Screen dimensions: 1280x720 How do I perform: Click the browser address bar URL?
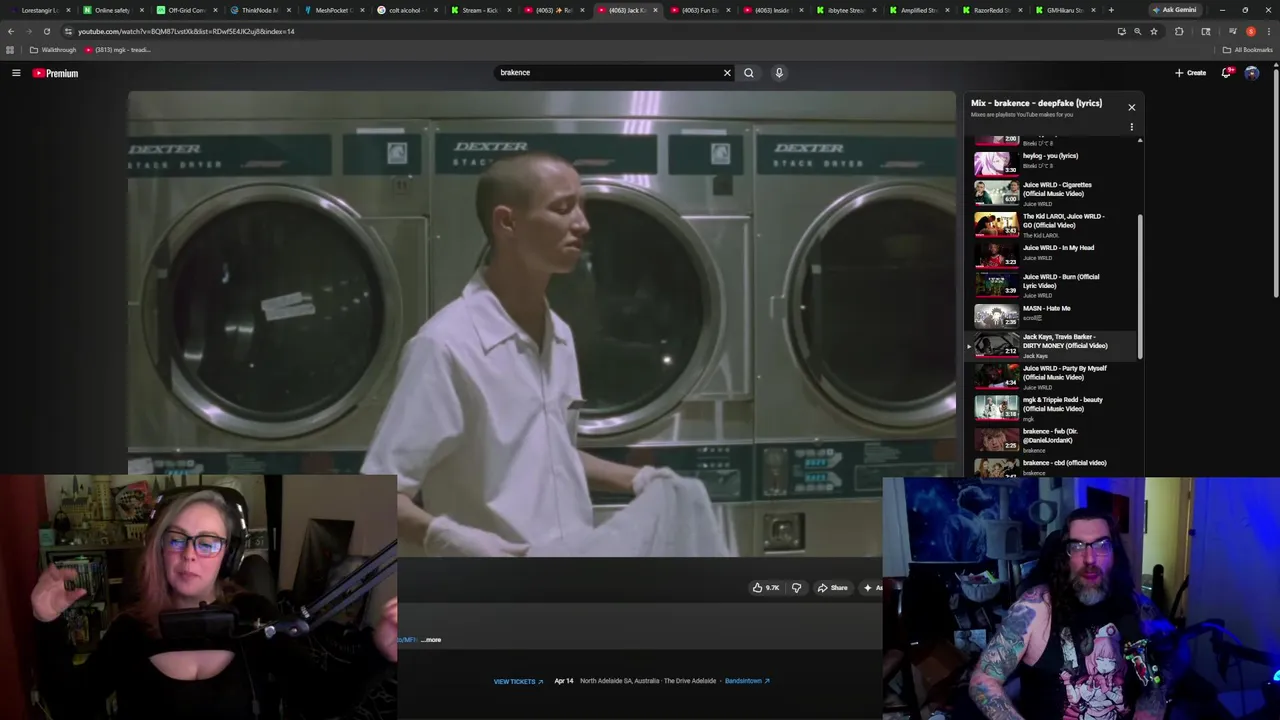click(186, 31)
